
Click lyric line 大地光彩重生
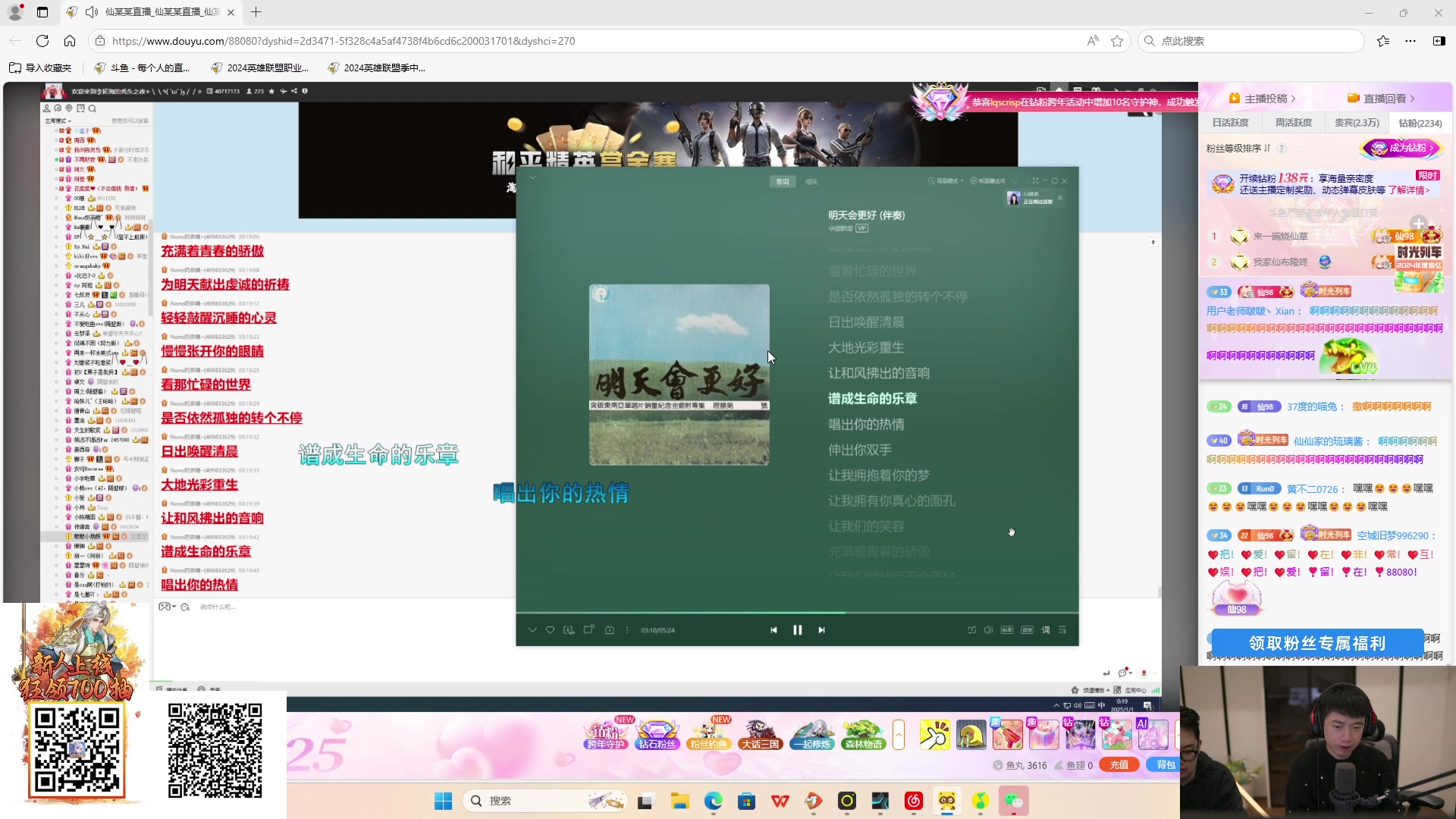pyautogui.click(x=866, y=347)
